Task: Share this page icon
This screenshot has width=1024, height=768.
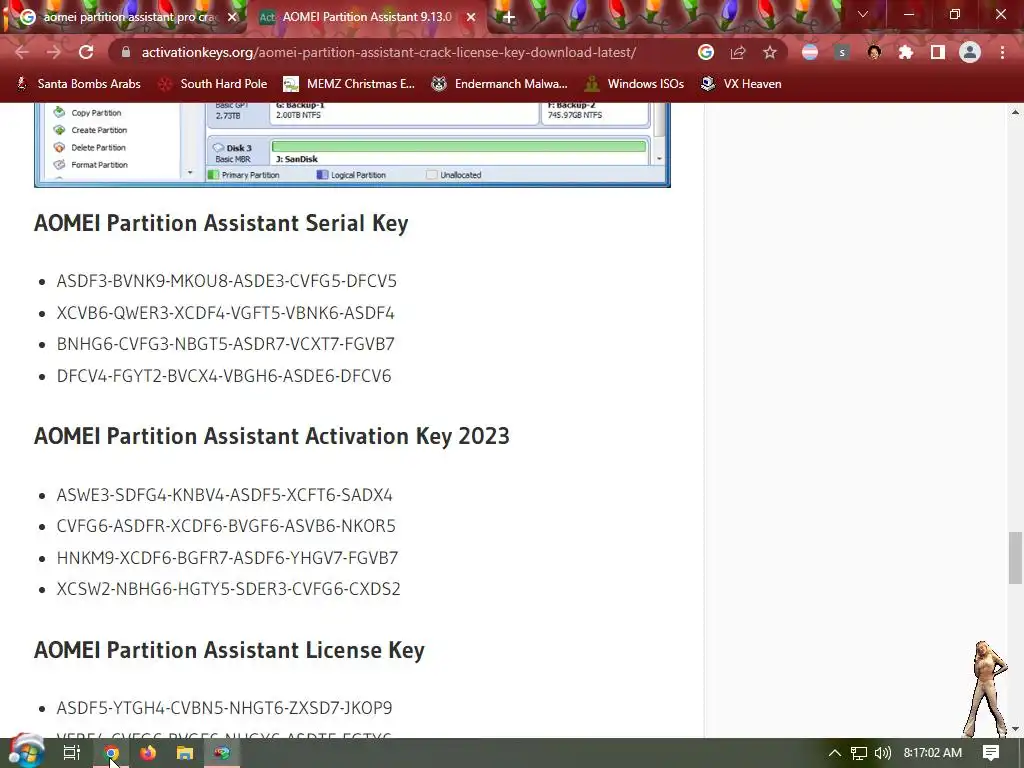Action: coord(738,52)
